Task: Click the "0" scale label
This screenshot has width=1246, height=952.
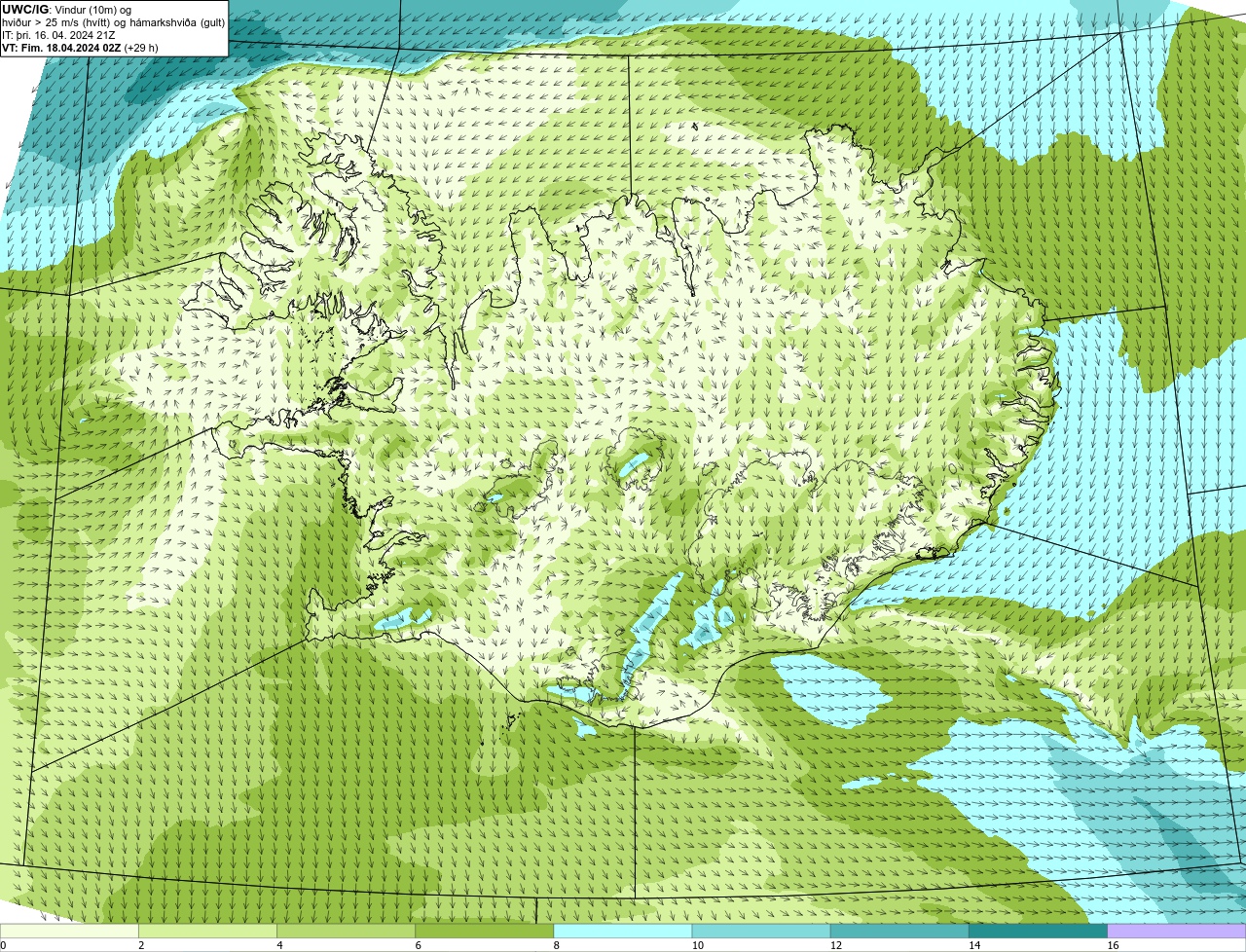Action: [x=3, y=945]
